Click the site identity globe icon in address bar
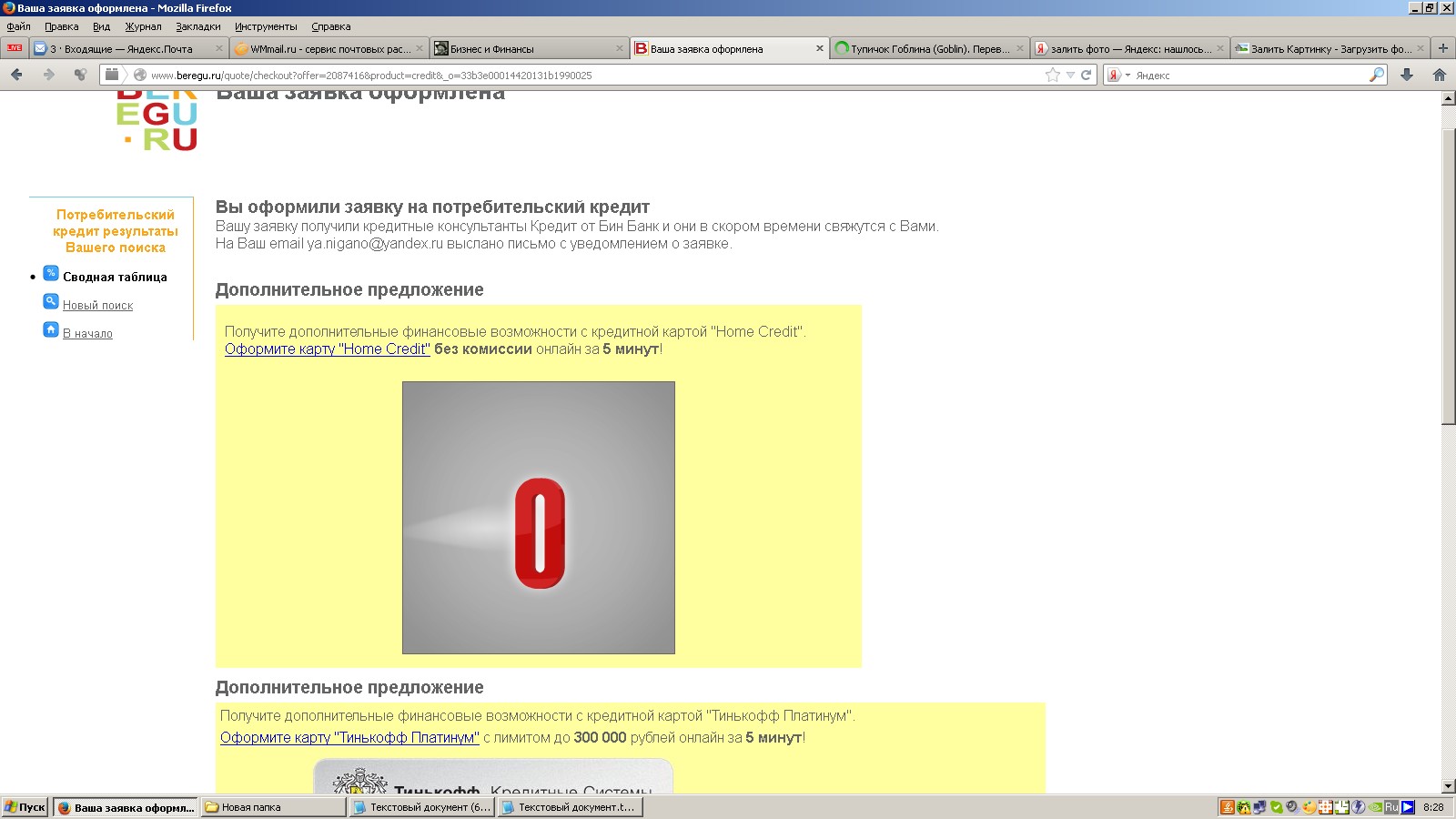The image size is (1456, 819). [x=140, y=75]
